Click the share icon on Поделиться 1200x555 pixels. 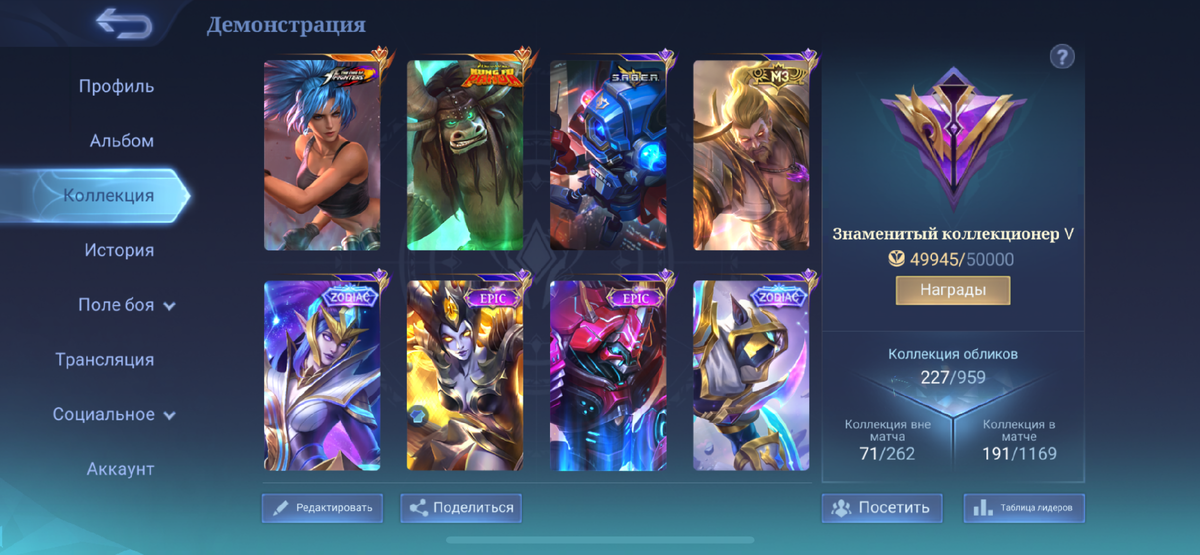[418, 508]
